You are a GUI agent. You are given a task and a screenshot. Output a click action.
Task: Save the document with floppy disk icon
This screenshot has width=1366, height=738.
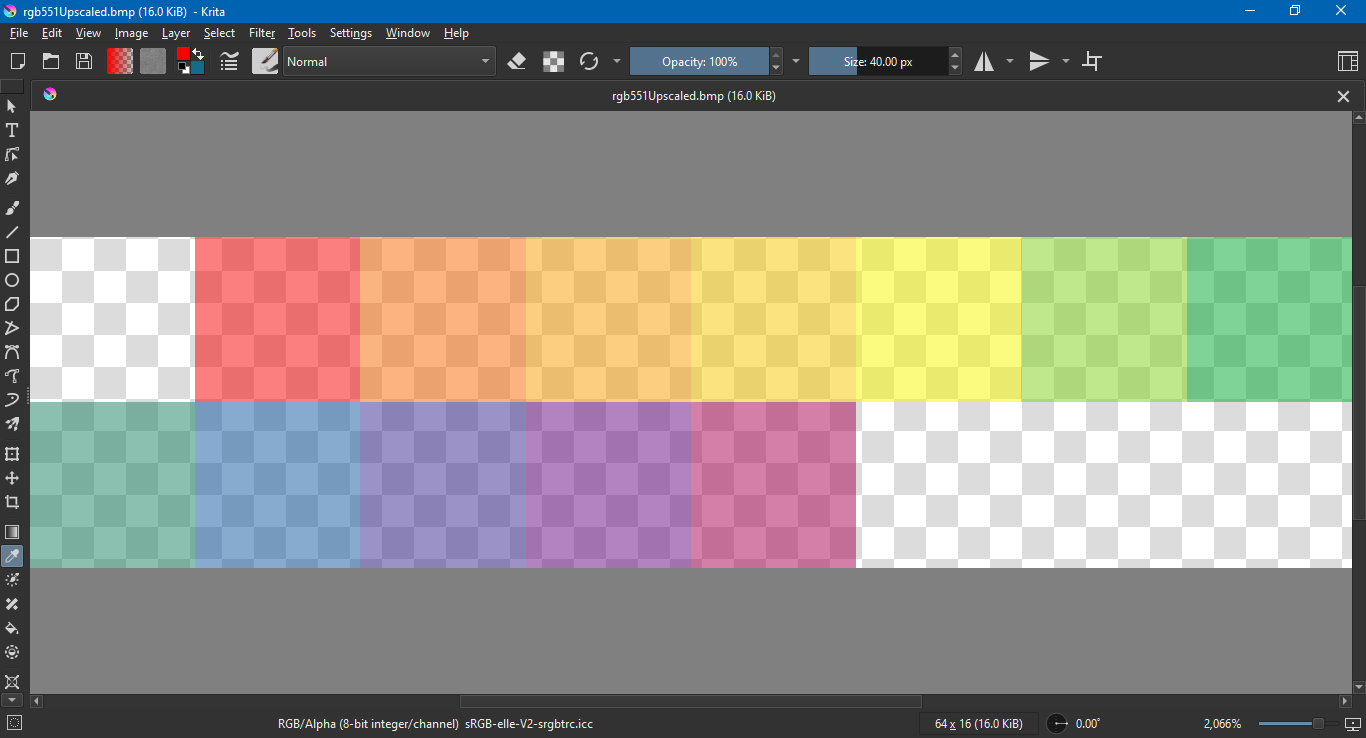[84, 61]
